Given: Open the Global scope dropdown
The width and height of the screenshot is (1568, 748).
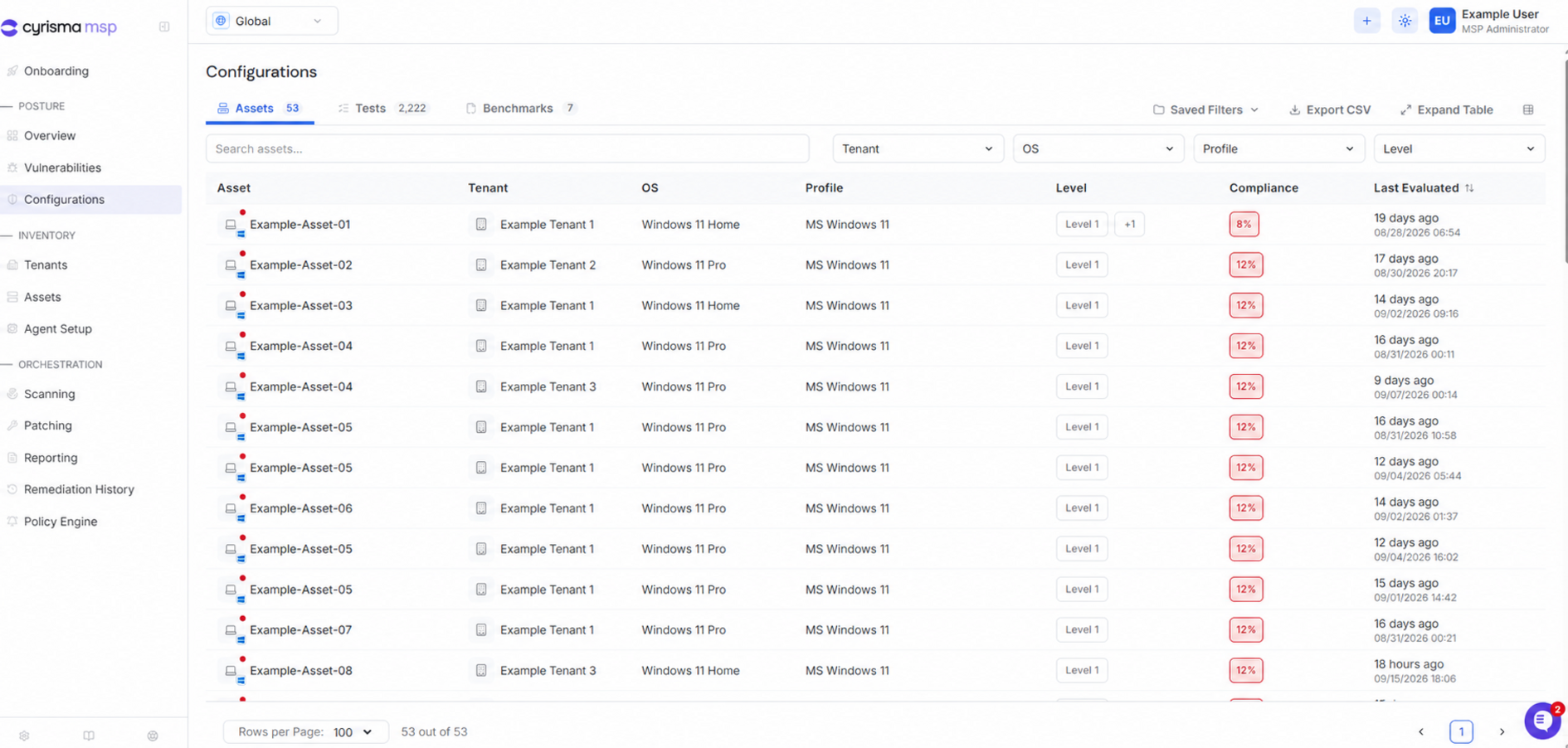Looking at the screenshot, I should coord(271,21).
